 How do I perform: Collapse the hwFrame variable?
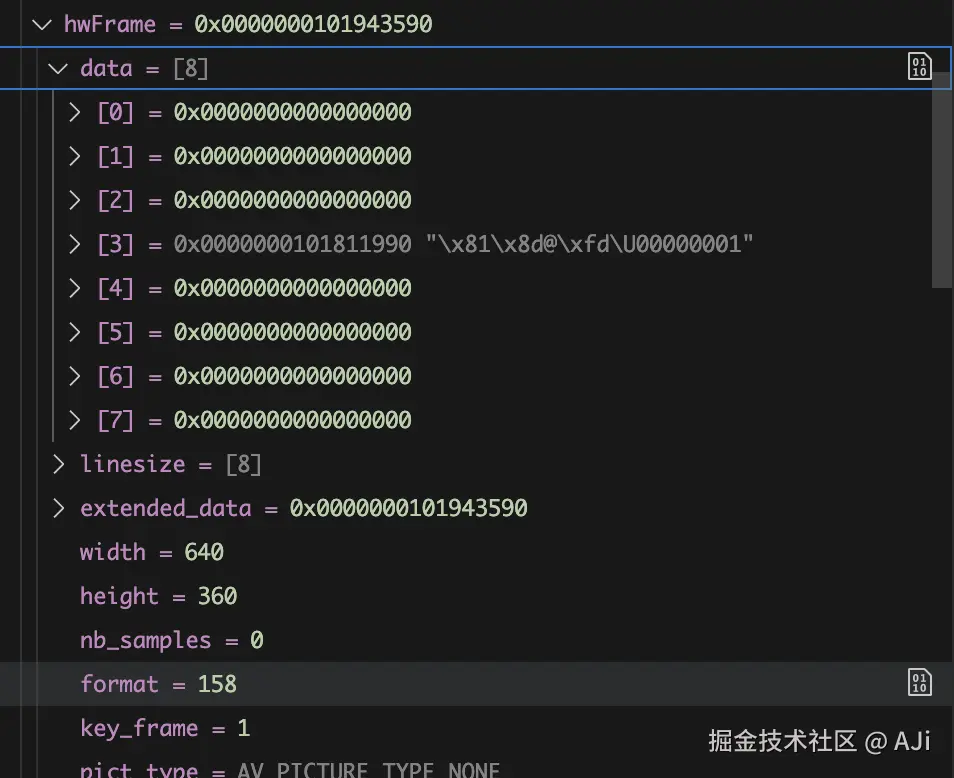tap(40, 23)
